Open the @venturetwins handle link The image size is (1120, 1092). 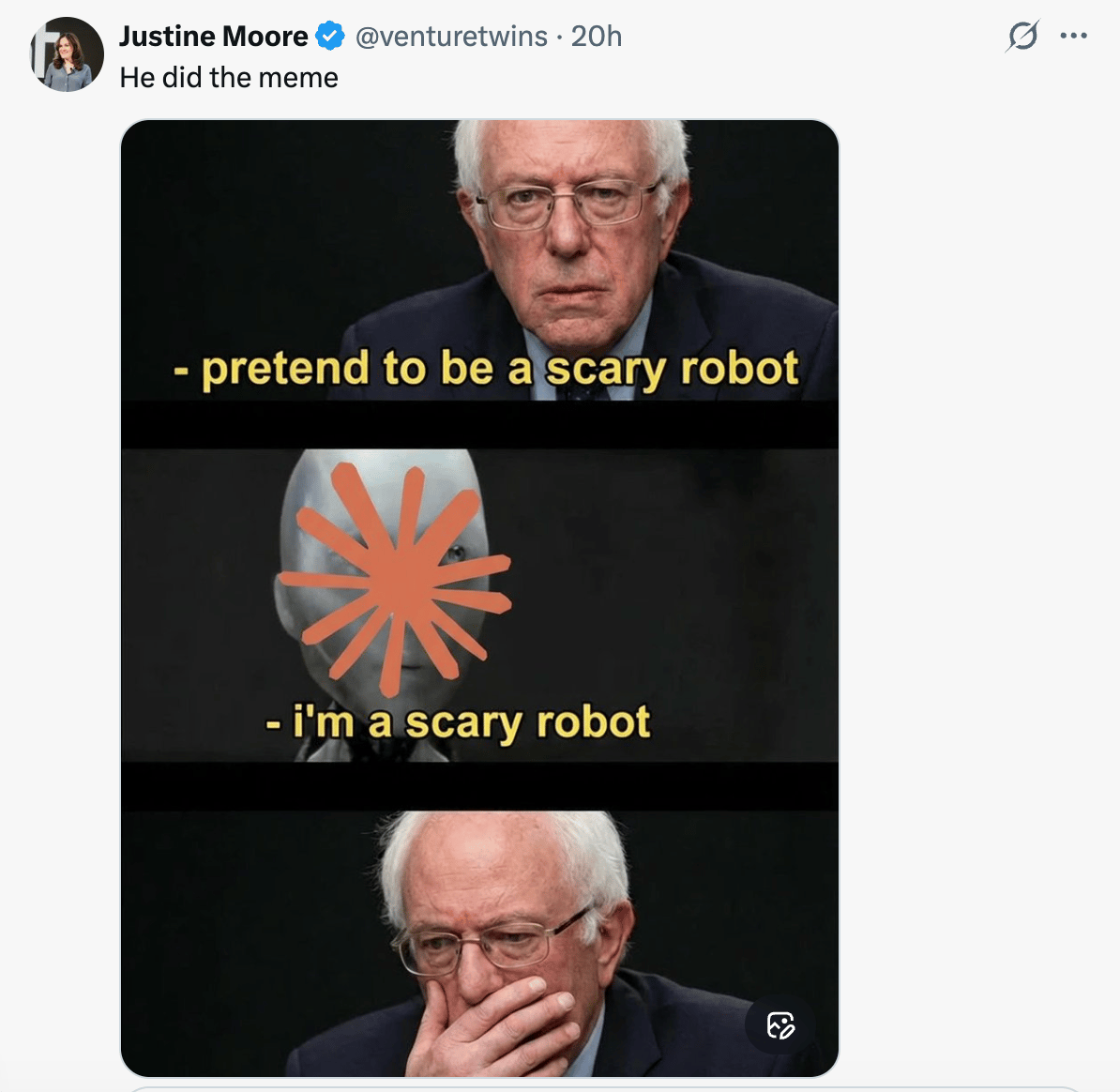pyautogui.click(x=451, y=36)
